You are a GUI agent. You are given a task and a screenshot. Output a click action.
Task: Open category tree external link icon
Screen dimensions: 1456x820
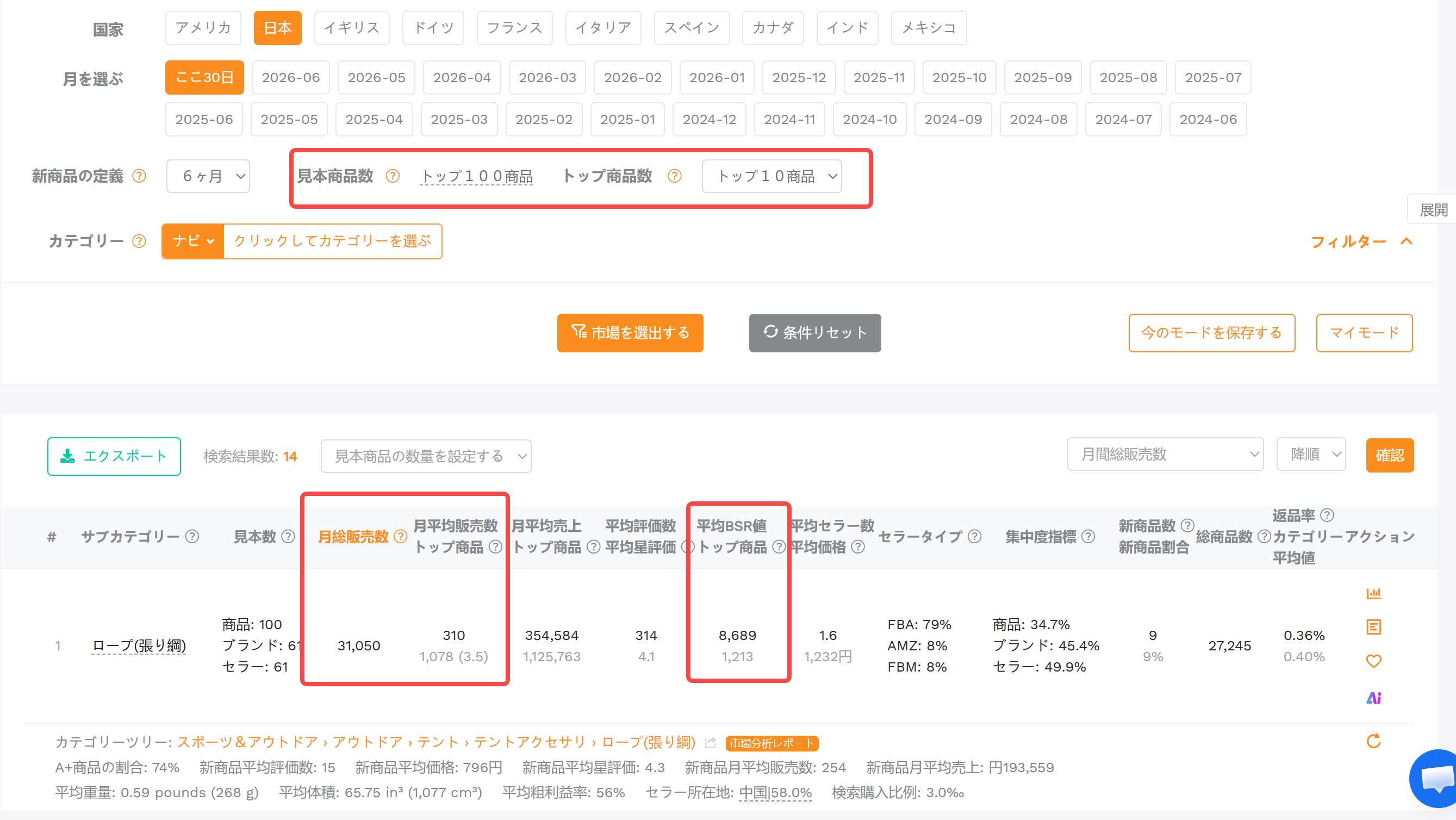711,743
